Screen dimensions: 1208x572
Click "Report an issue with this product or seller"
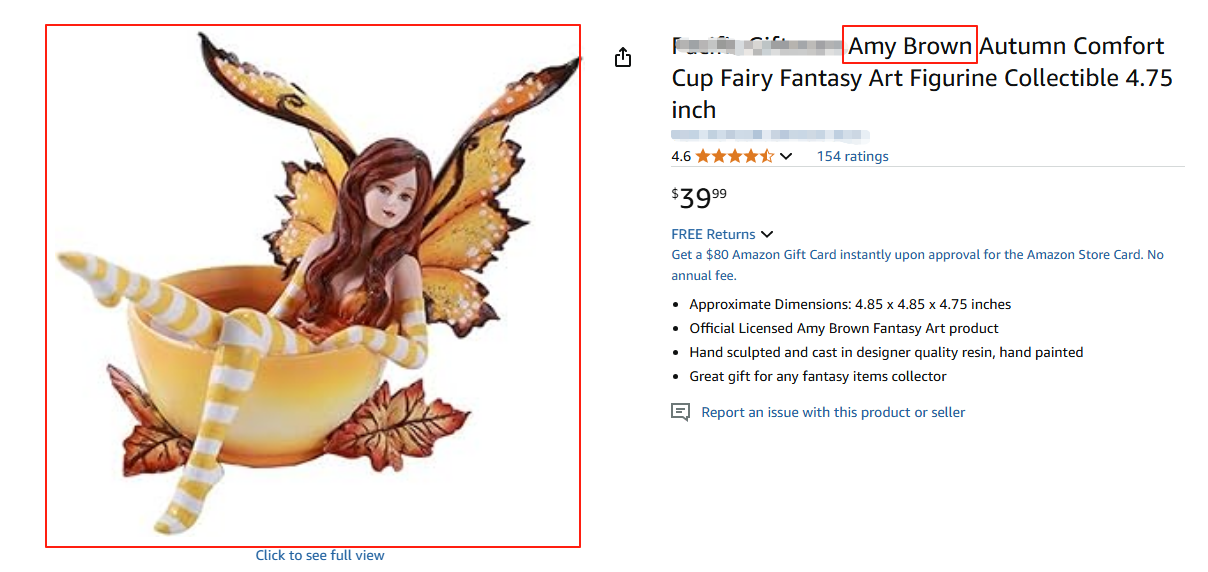point(833,412)
